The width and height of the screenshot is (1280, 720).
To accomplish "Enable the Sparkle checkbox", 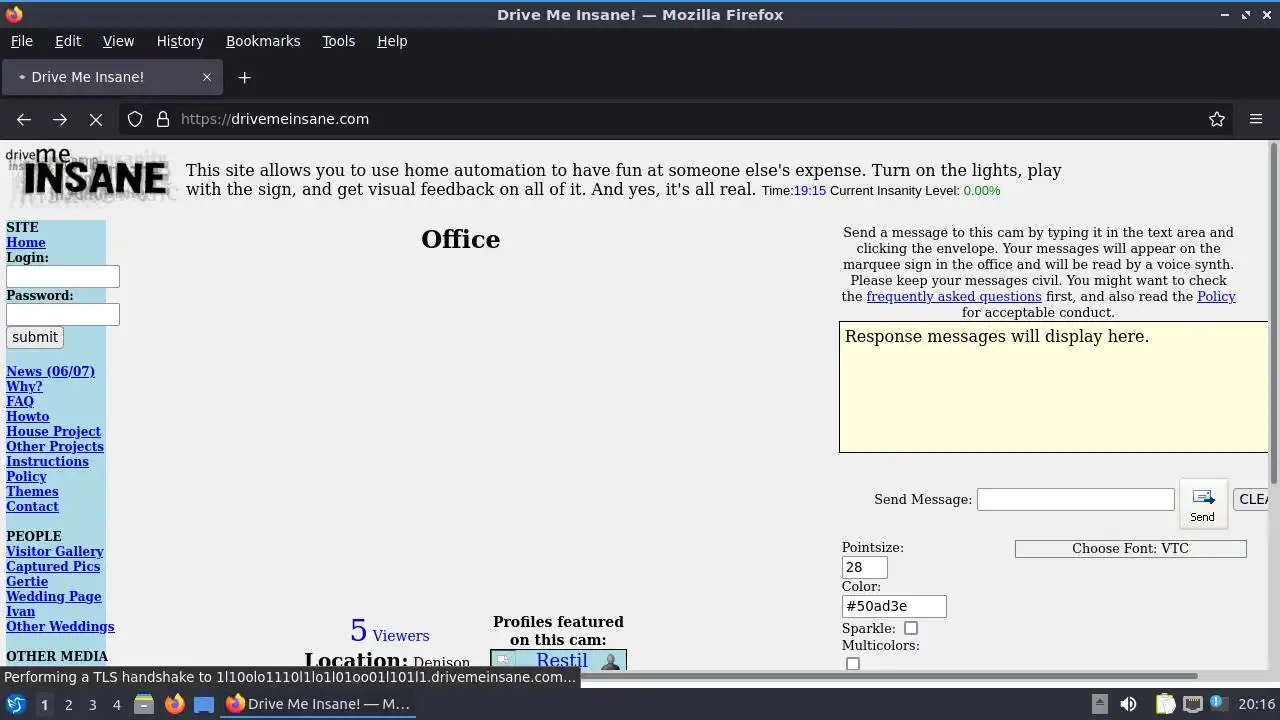I will (911, 628).
